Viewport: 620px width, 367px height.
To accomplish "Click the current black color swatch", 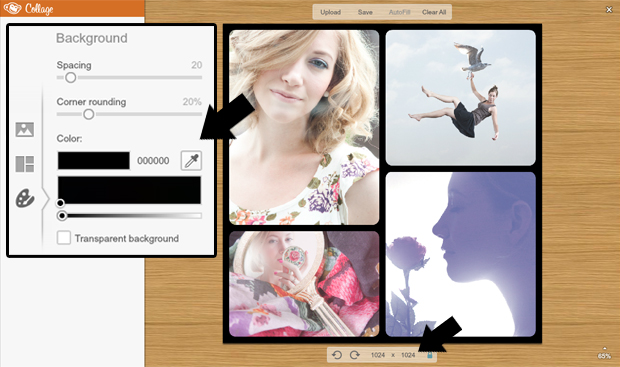I will click(94, 161).
